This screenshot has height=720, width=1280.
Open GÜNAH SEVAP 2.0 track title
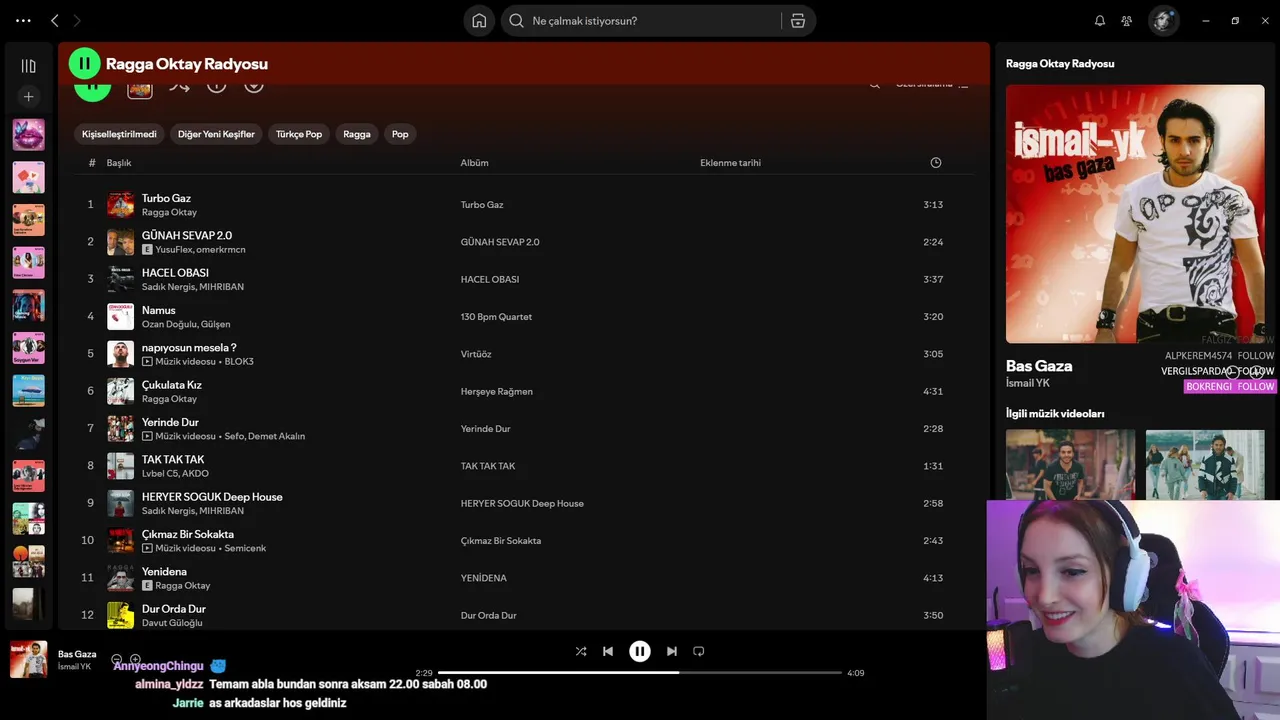tap(187, 235)
